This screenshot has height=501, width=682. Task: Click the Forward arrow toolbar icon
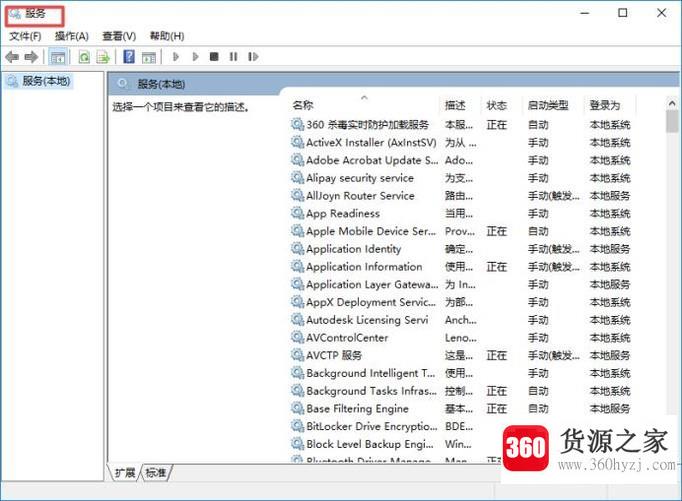point(31,57)
